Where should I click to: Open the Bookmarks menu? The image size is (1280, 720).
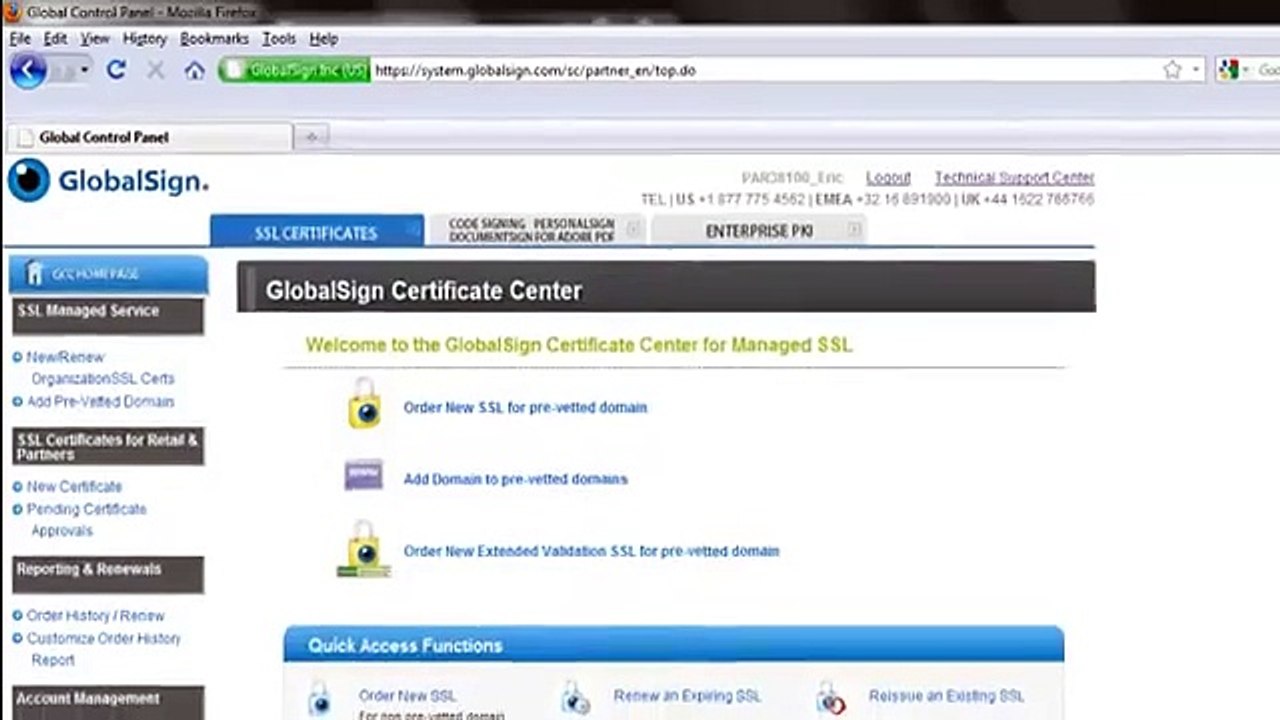(214, 38)
